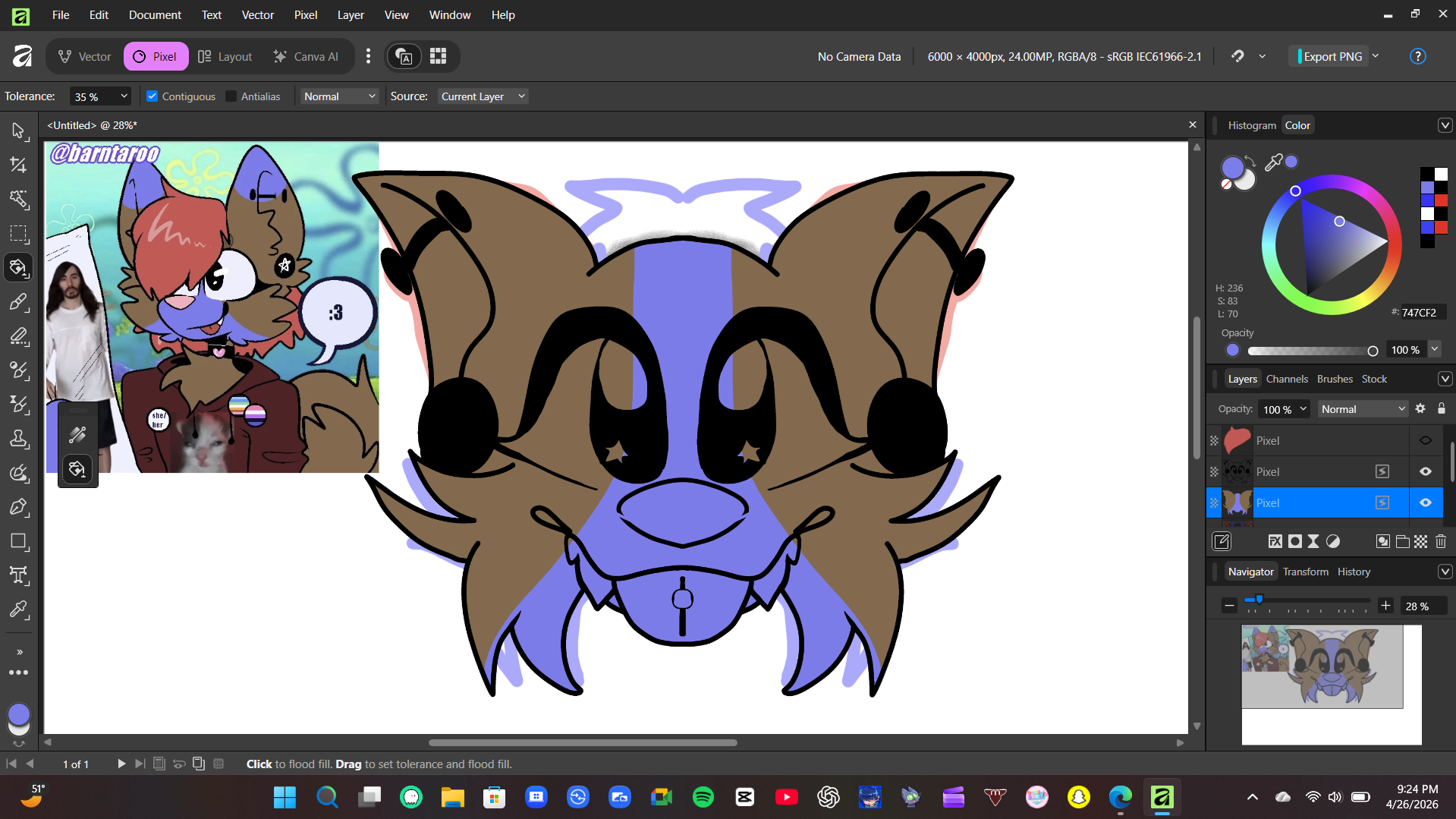Open the Document menu

[155, 14]
